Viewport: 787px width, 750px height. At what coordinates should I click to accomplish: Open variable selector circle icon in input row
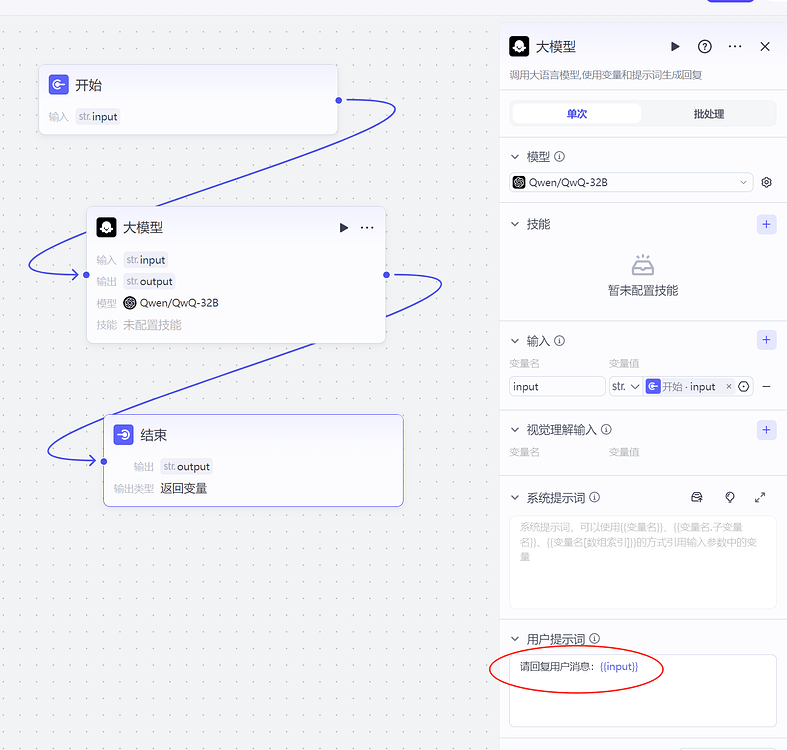click(x=744, y=387)
